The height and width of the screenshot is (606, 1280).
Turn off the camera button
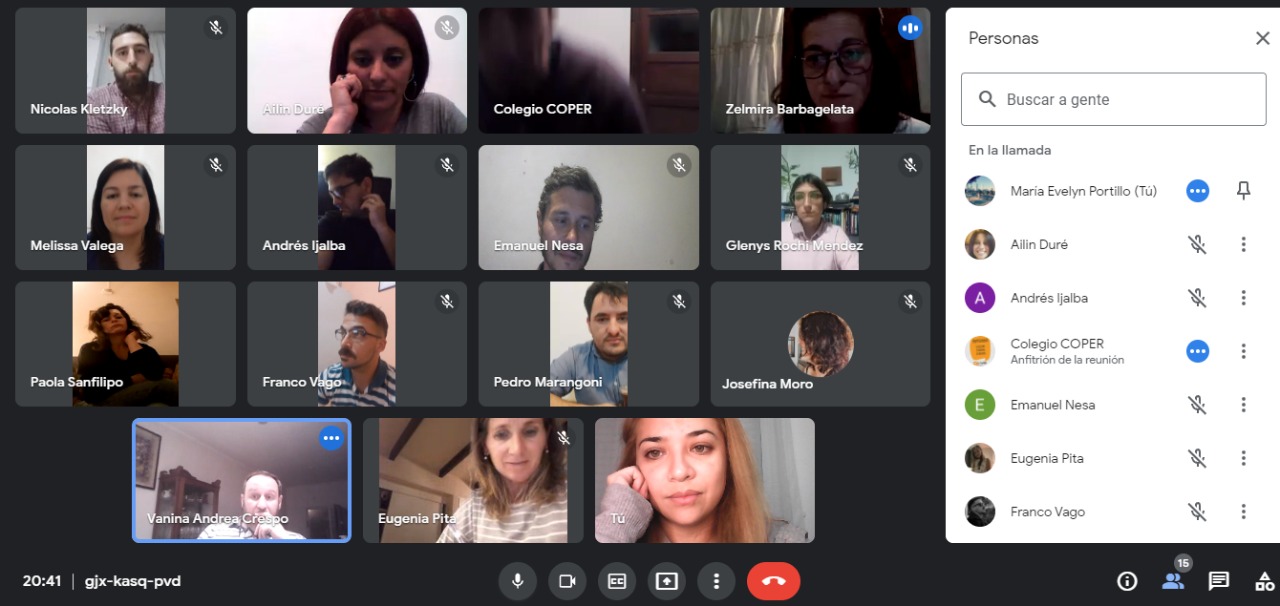[x=567, y=581]
